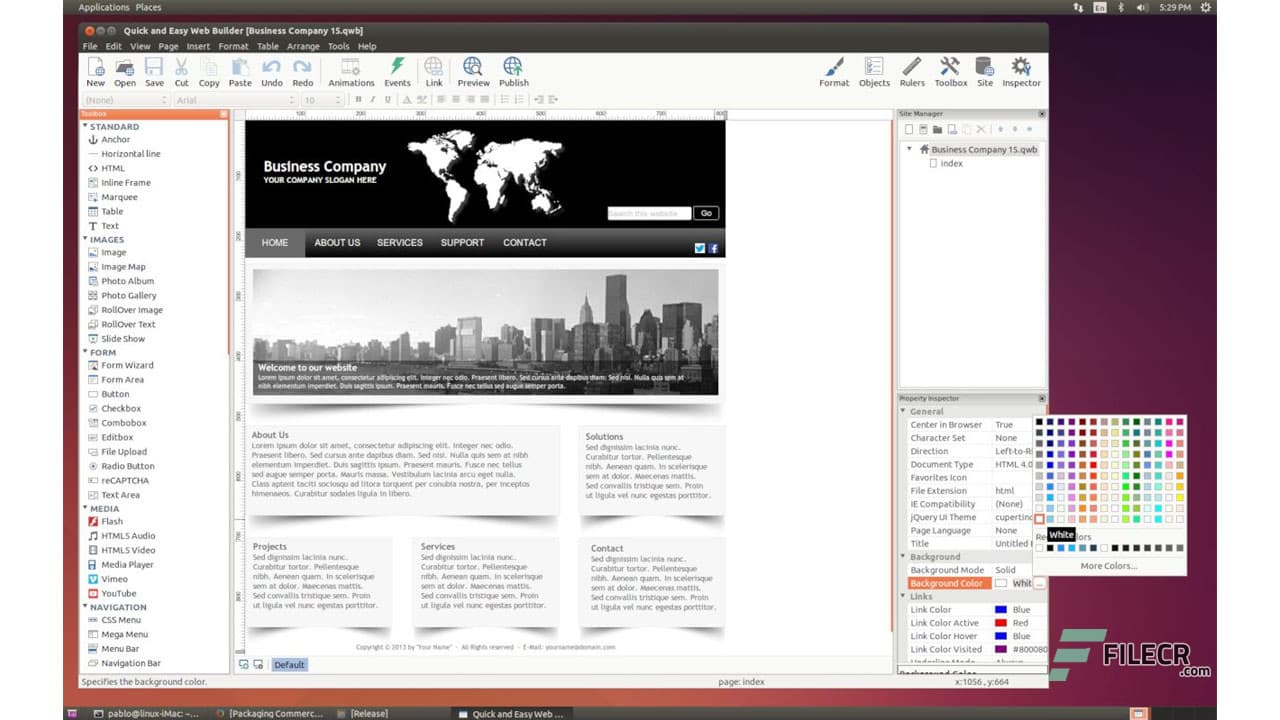
Task: Open the Events editor
Action: [397, 70]
